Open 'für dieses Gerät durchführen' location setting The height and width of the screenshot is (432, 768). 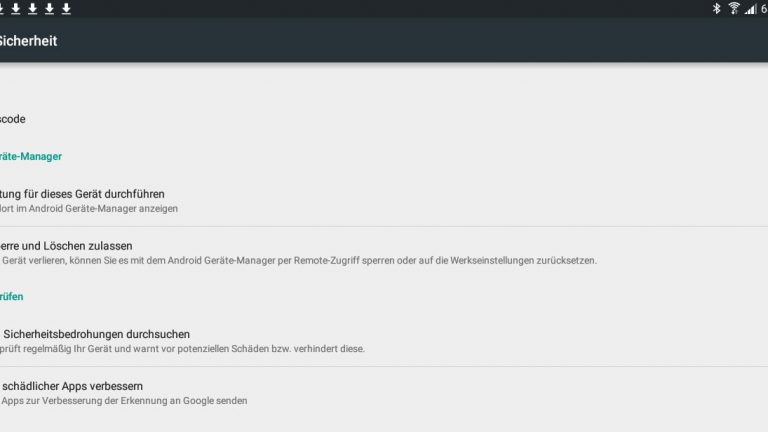[x=82, y=193]
